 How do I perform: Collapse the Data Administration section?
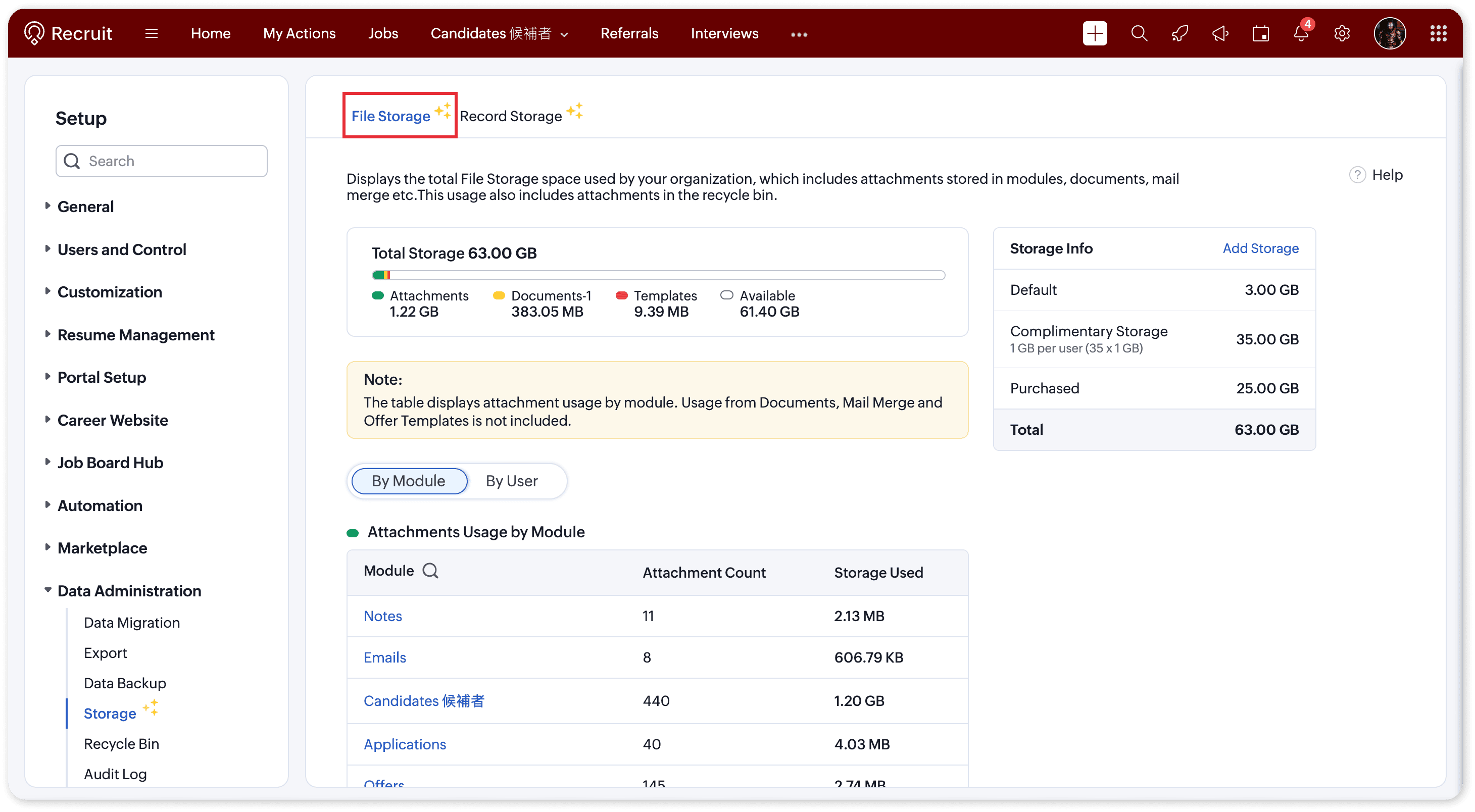tap(129, 590)
